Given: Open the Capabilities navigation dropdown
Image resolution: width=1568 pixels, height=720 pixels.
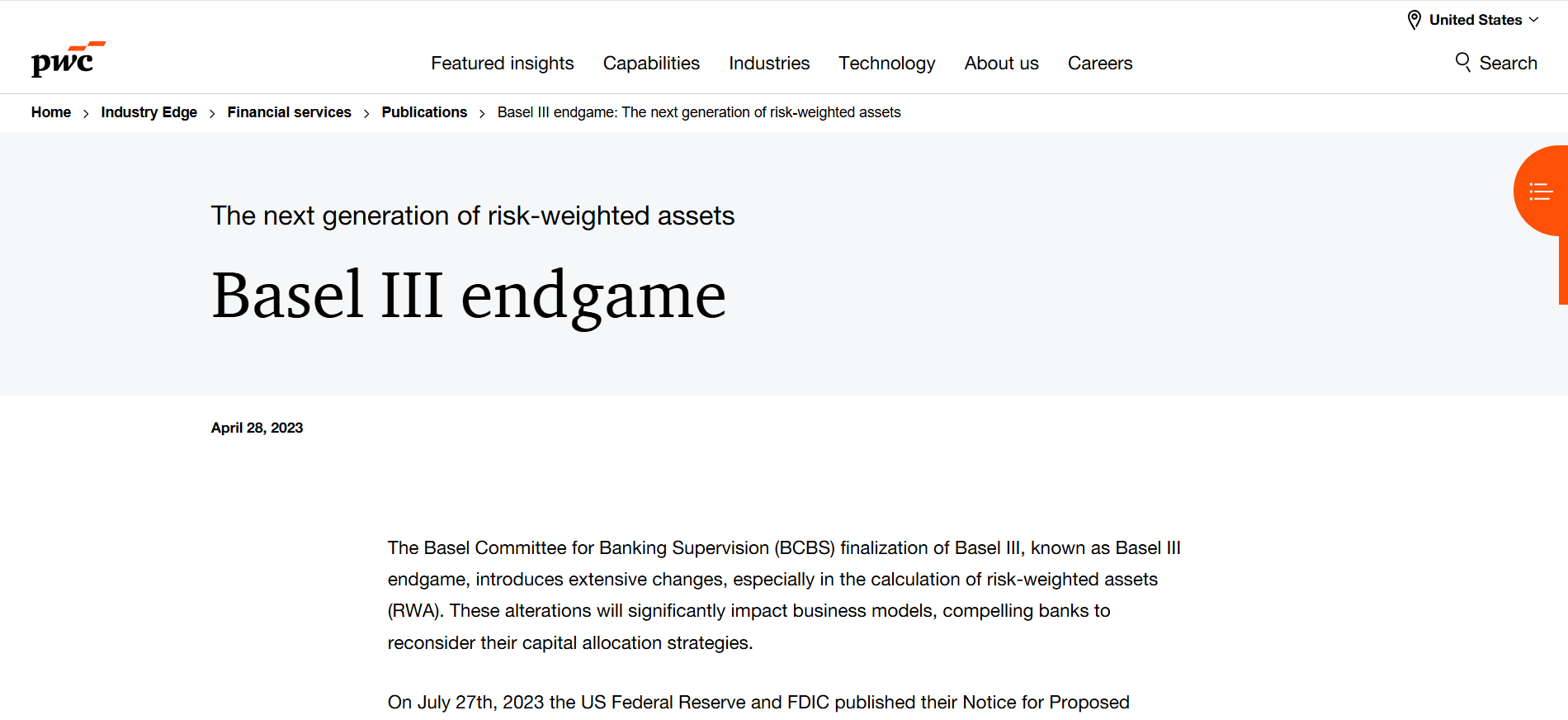Looking at the screenshot, I should tap(651, 63).
